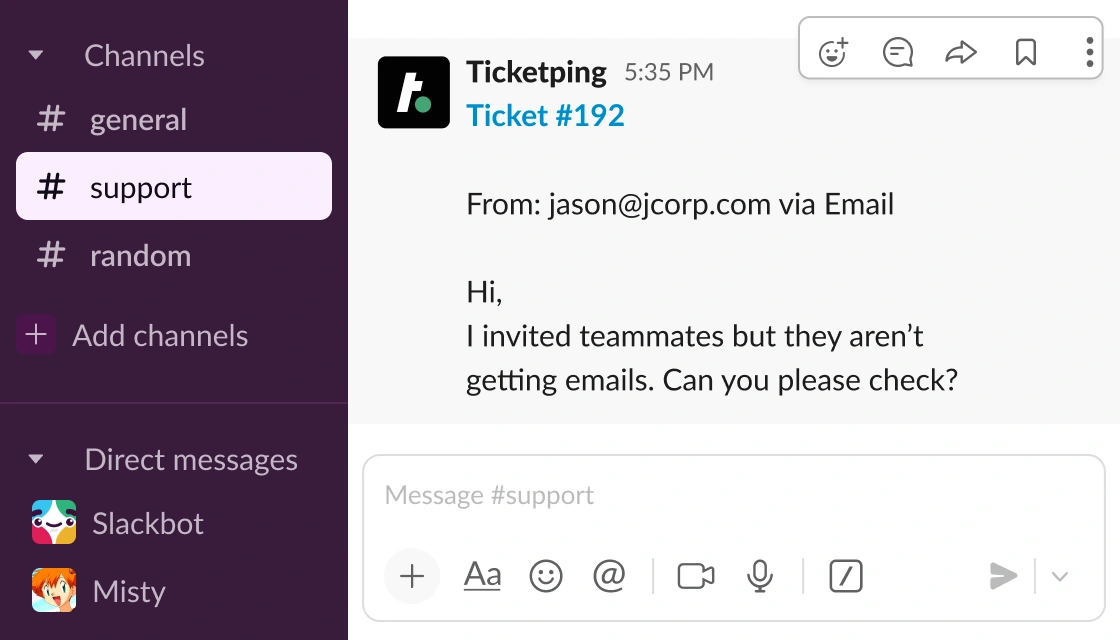Add an emoji reaction to the ticket message
The image size is (1120, 640).
[x=833, y=51]
